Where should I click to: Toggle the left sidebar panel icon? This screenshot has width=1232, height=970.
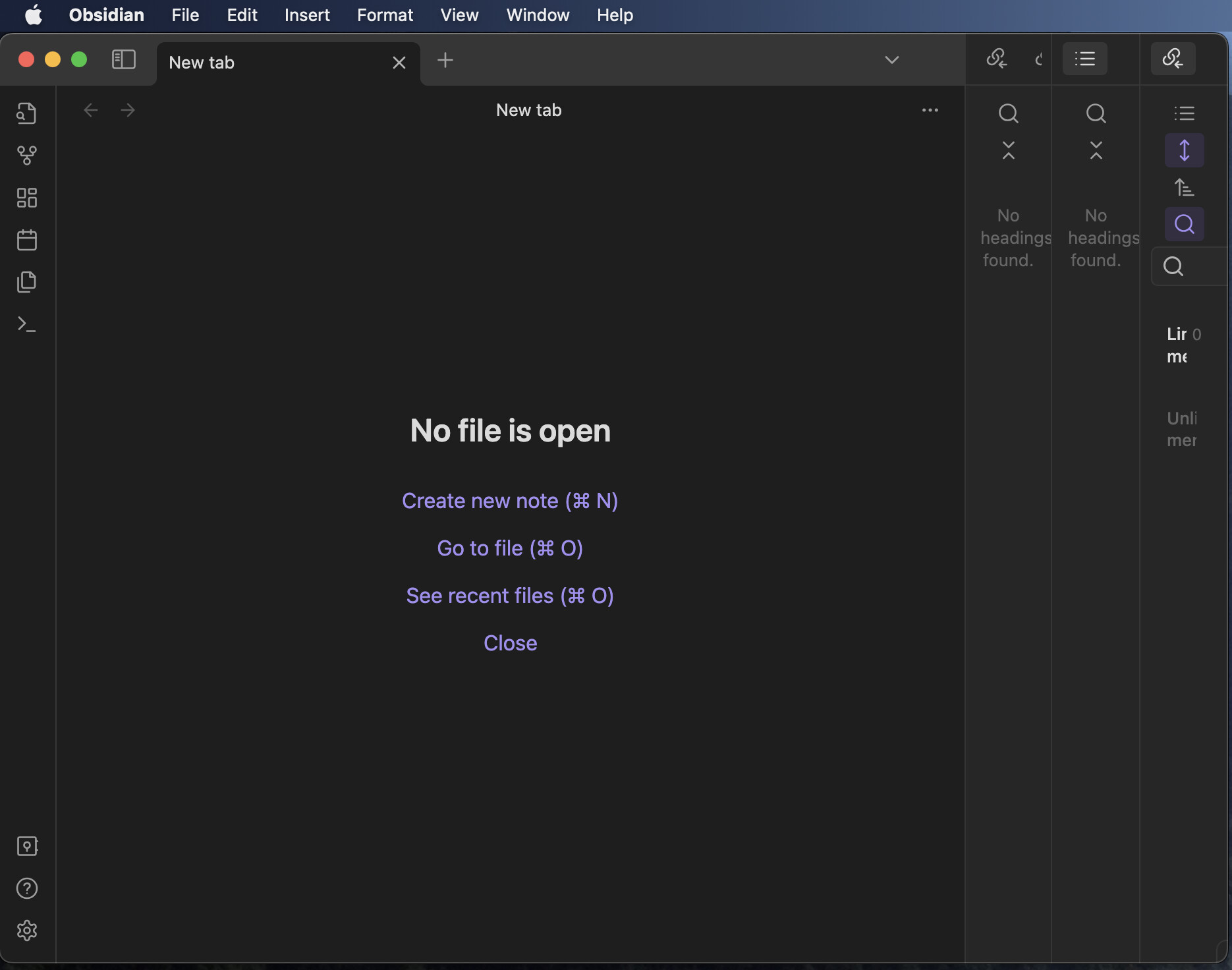[x=124, y=59]
